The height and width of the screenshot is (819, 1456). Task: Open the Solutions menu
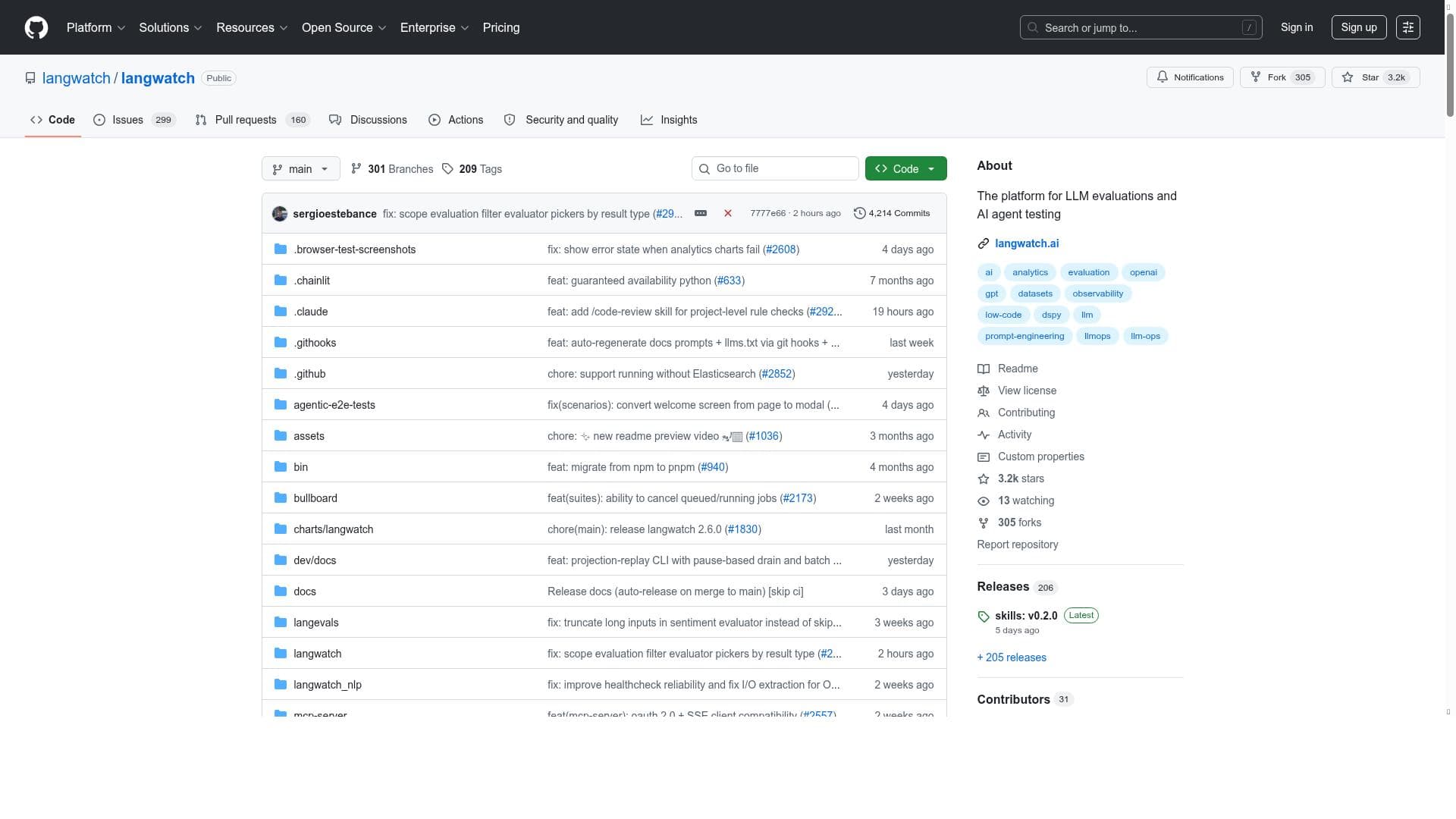tap(170, 27)
